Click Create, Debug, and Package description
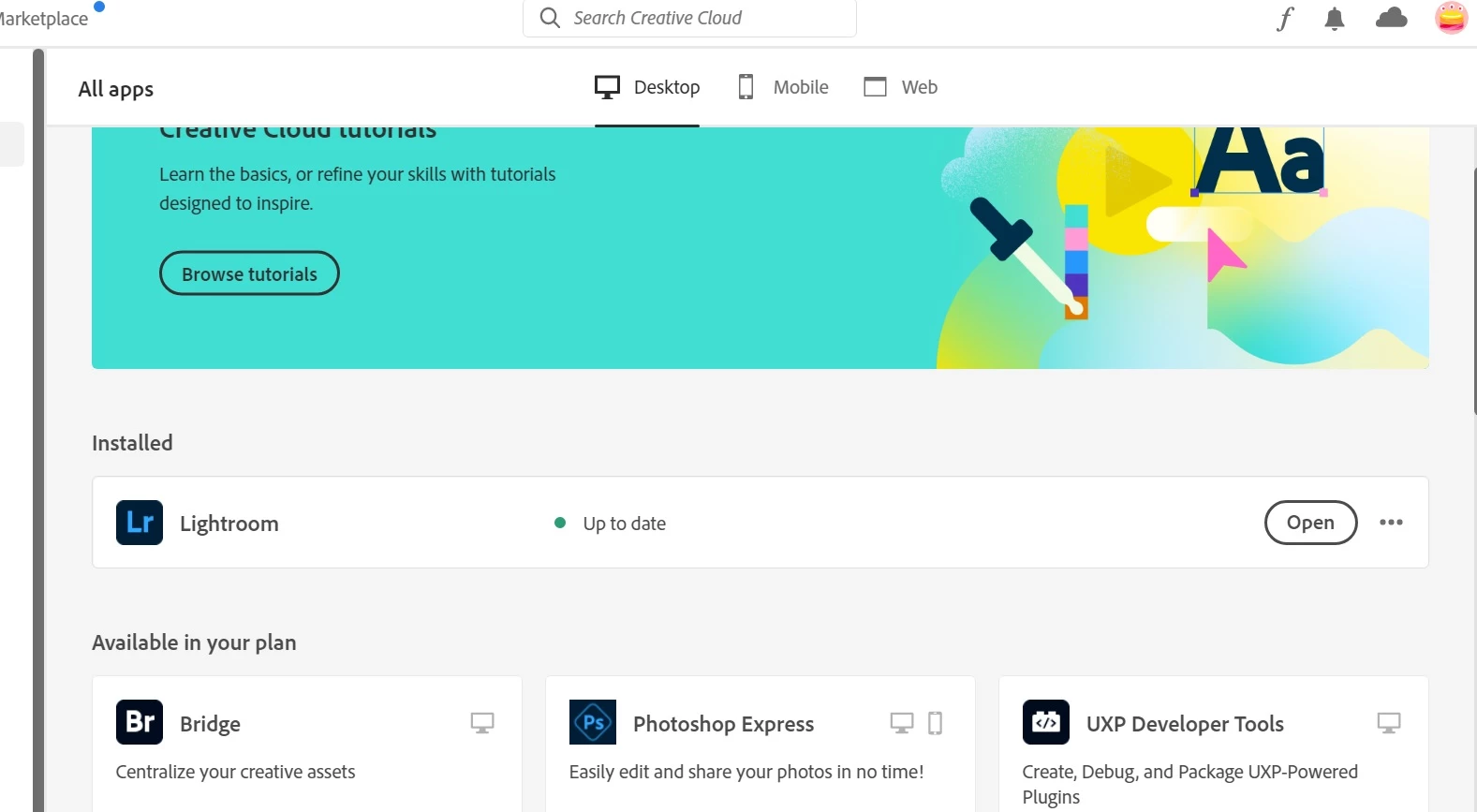Screen dimensions: 1477x812 point(1190,784)
